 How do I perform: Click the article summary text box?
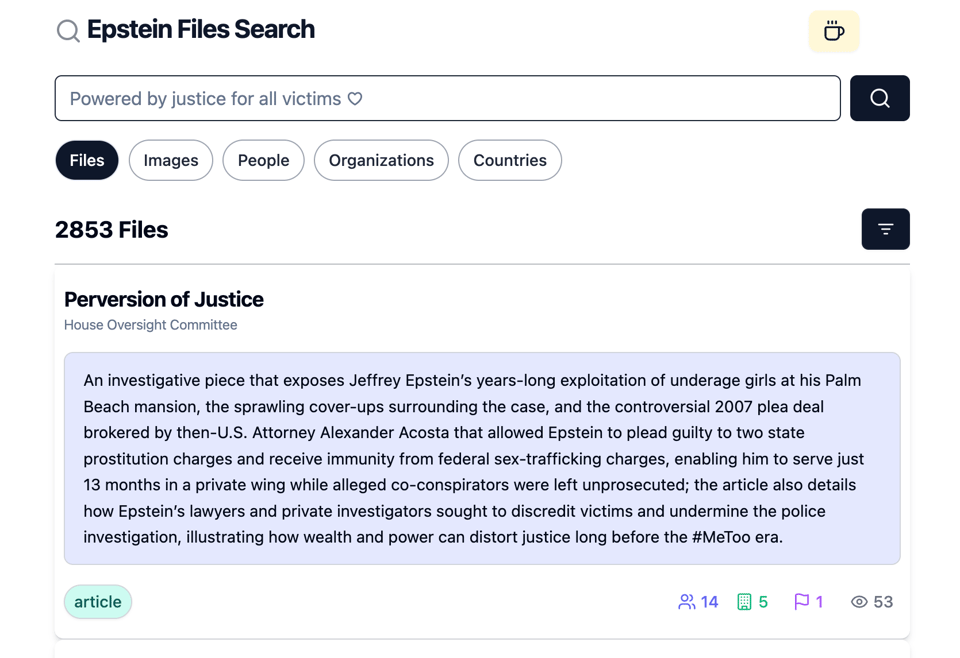point(482,458)
